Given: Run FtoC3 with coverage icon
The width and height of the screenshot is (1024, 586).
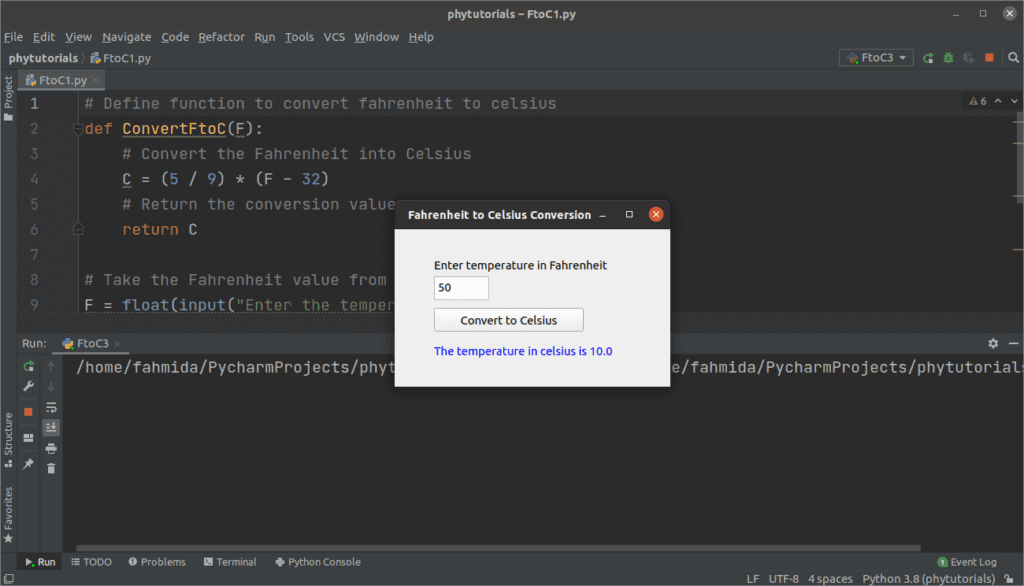Looking at the screenshot, I should pyautogui.click(x=968, y=57).
